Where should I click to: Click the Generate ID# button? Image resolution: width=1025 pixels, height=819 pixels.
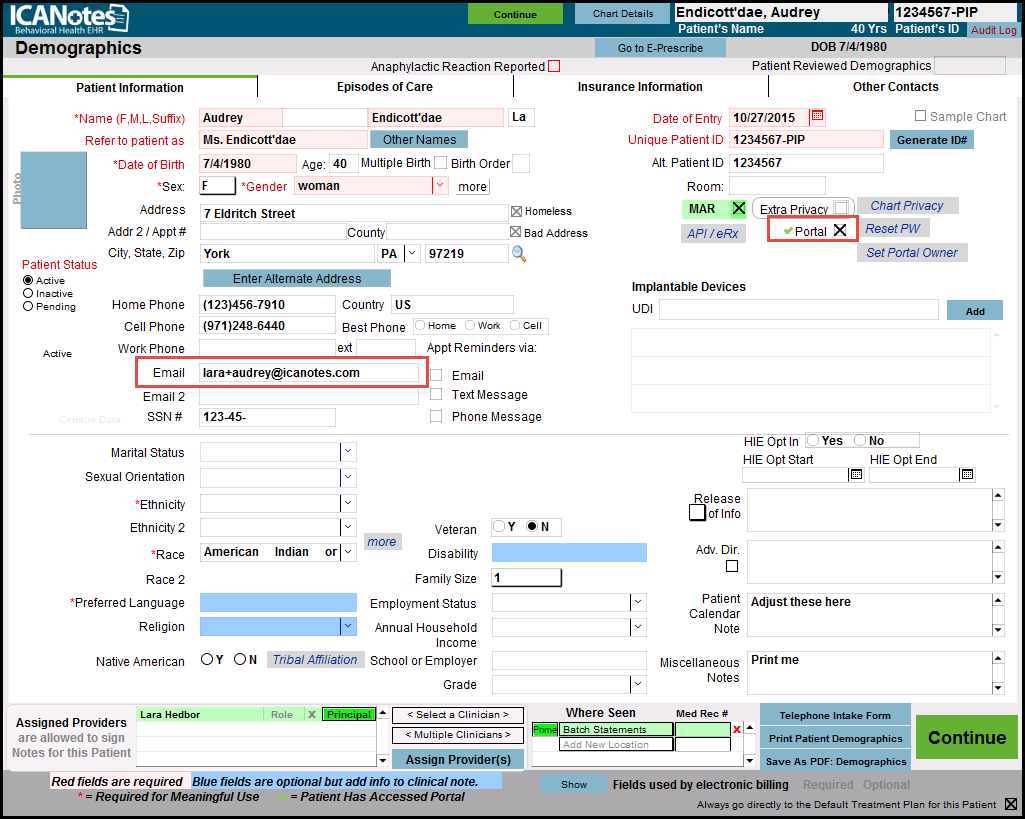click(931, 140)
